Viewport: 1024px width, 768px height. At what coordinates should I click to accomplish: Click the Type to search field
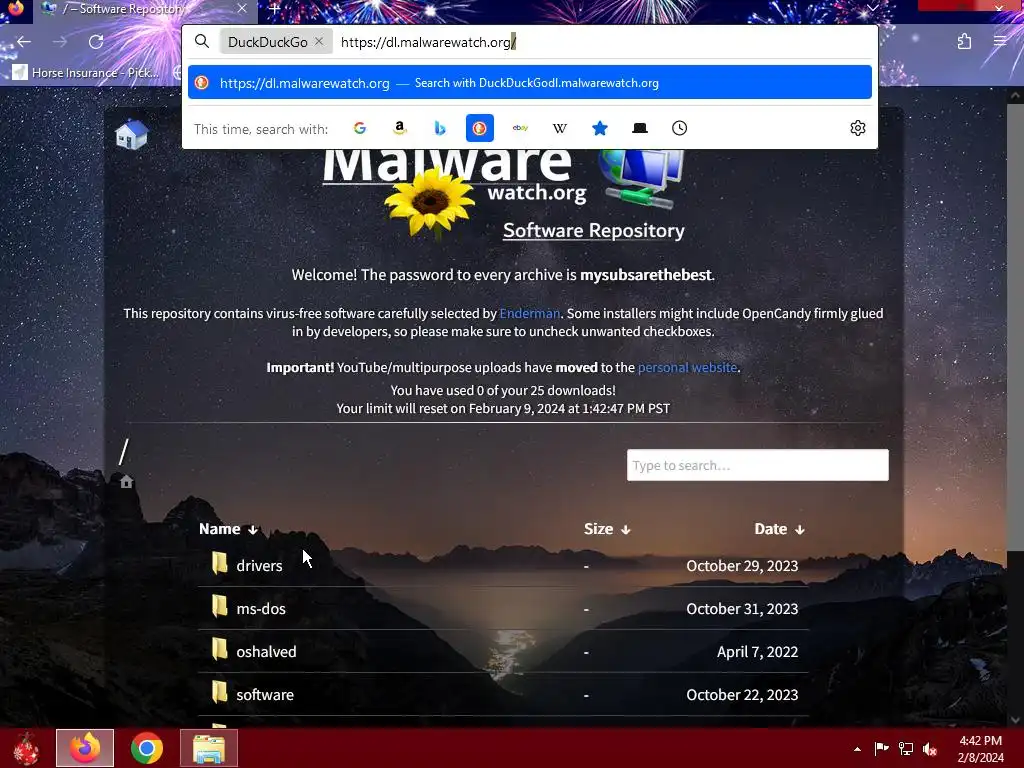[758, 465]
